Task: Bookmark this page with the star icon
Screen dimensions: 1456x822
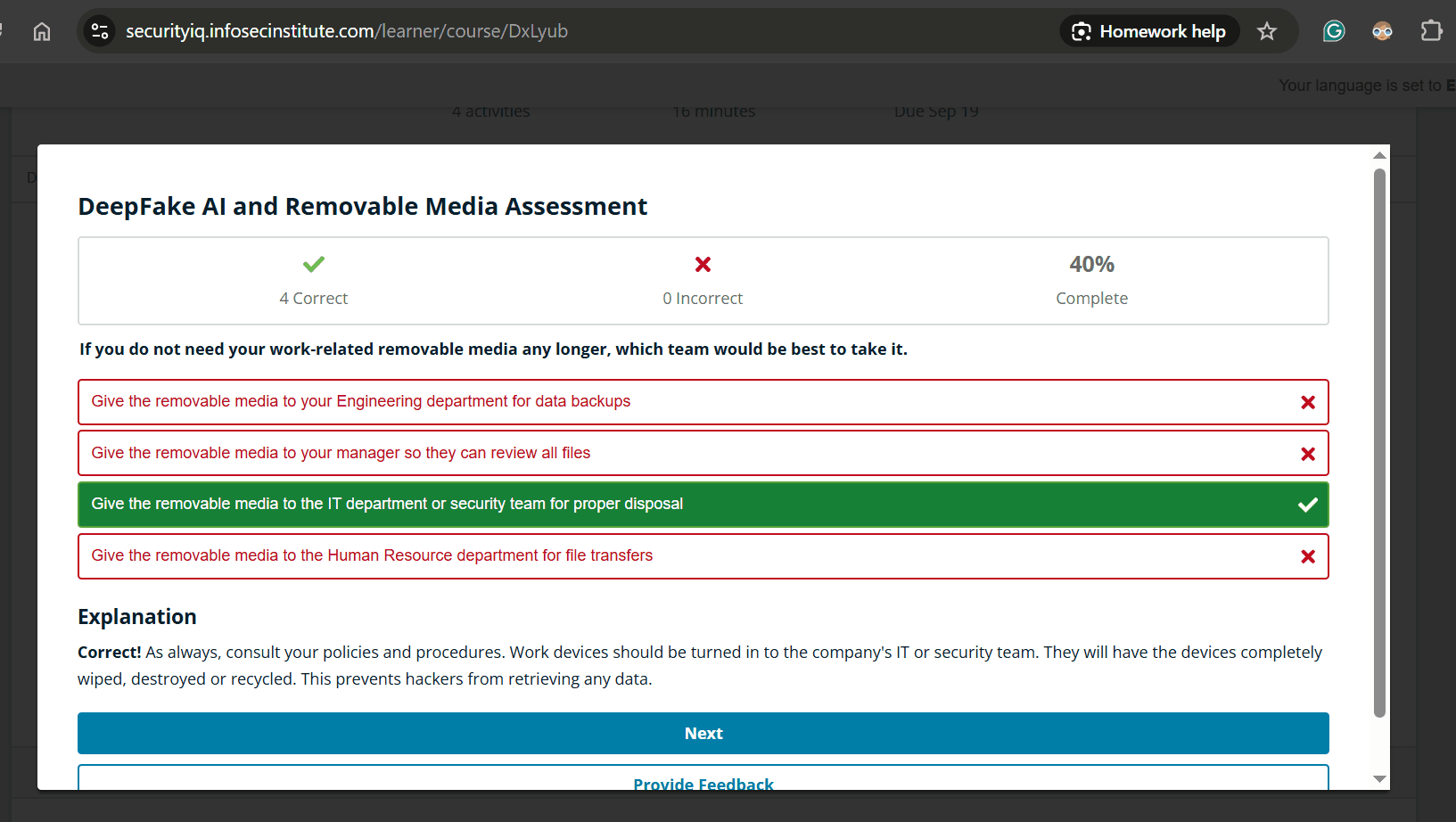Action: (1266, 32)
